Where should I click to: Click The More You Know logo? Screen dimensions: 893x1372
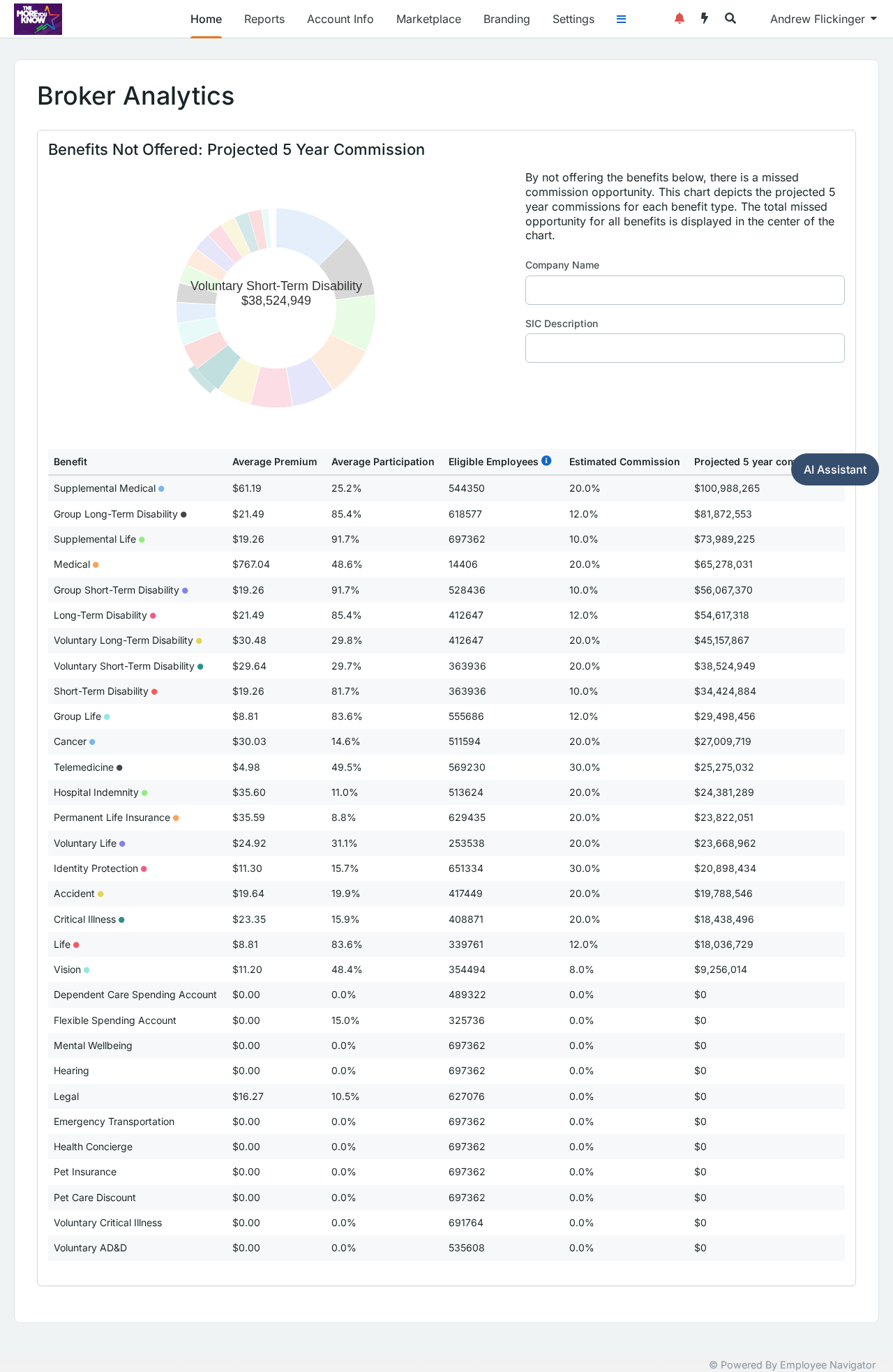tap(38, 19)
